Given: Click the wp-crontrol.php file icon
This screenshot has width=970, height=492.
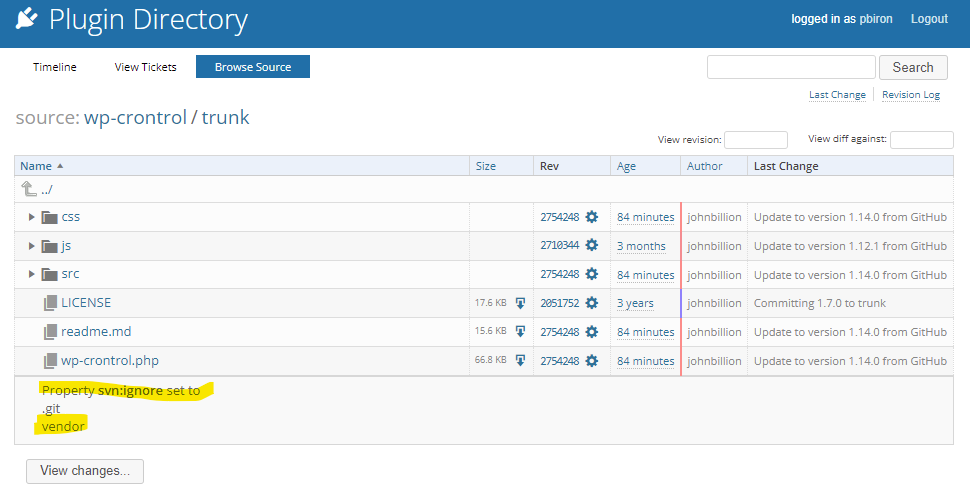Looking at the screenshot, I should [50, 361].
